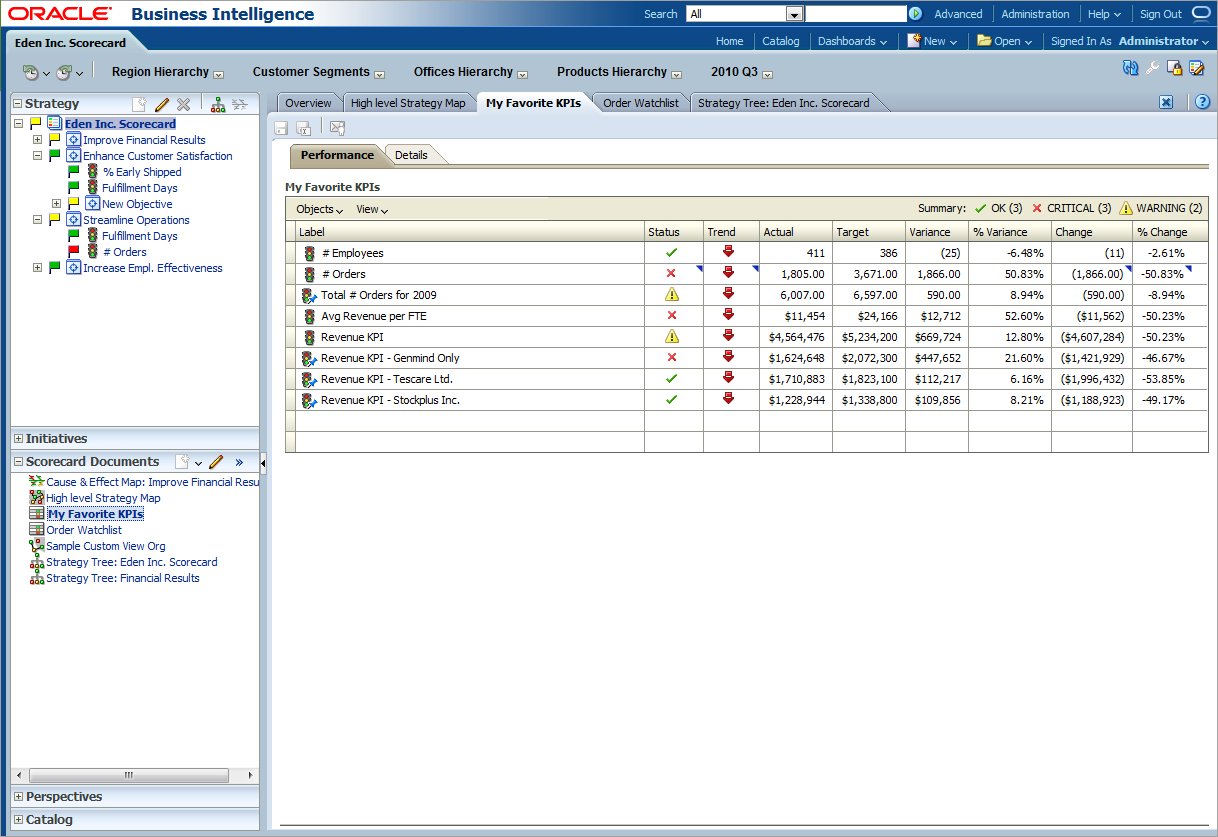
Task: Open Offices Hierarchy dropdown
Action: pyautogui.click(x=522, y=74)
